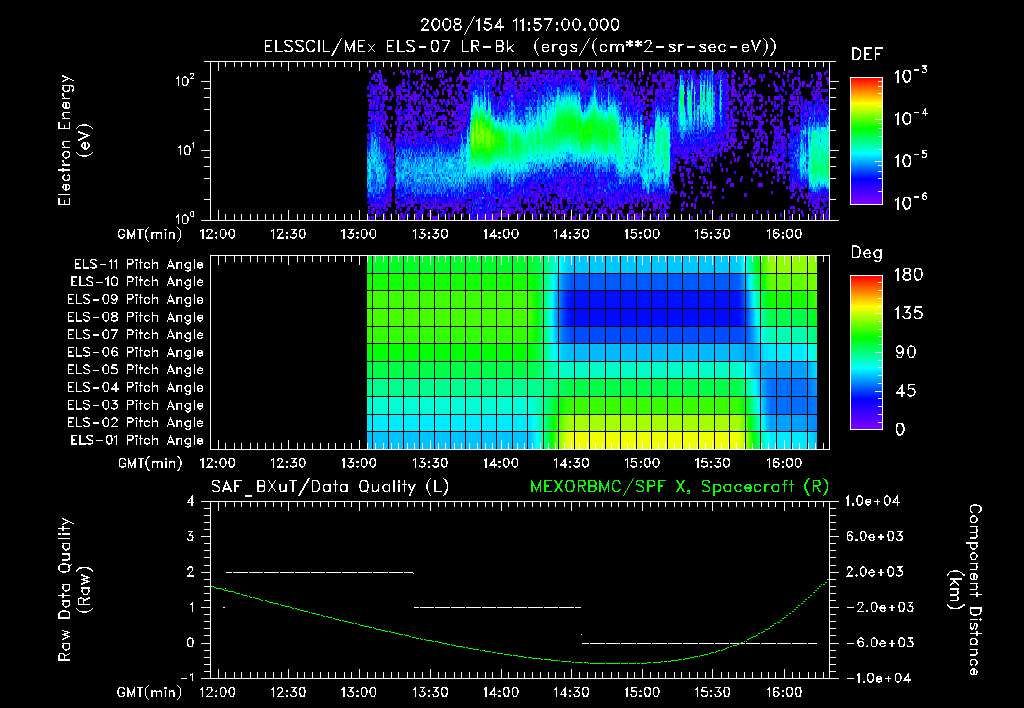The image size is (1024, 708).
Task: Click the white data quality segment at level 2
Action: 320,572
